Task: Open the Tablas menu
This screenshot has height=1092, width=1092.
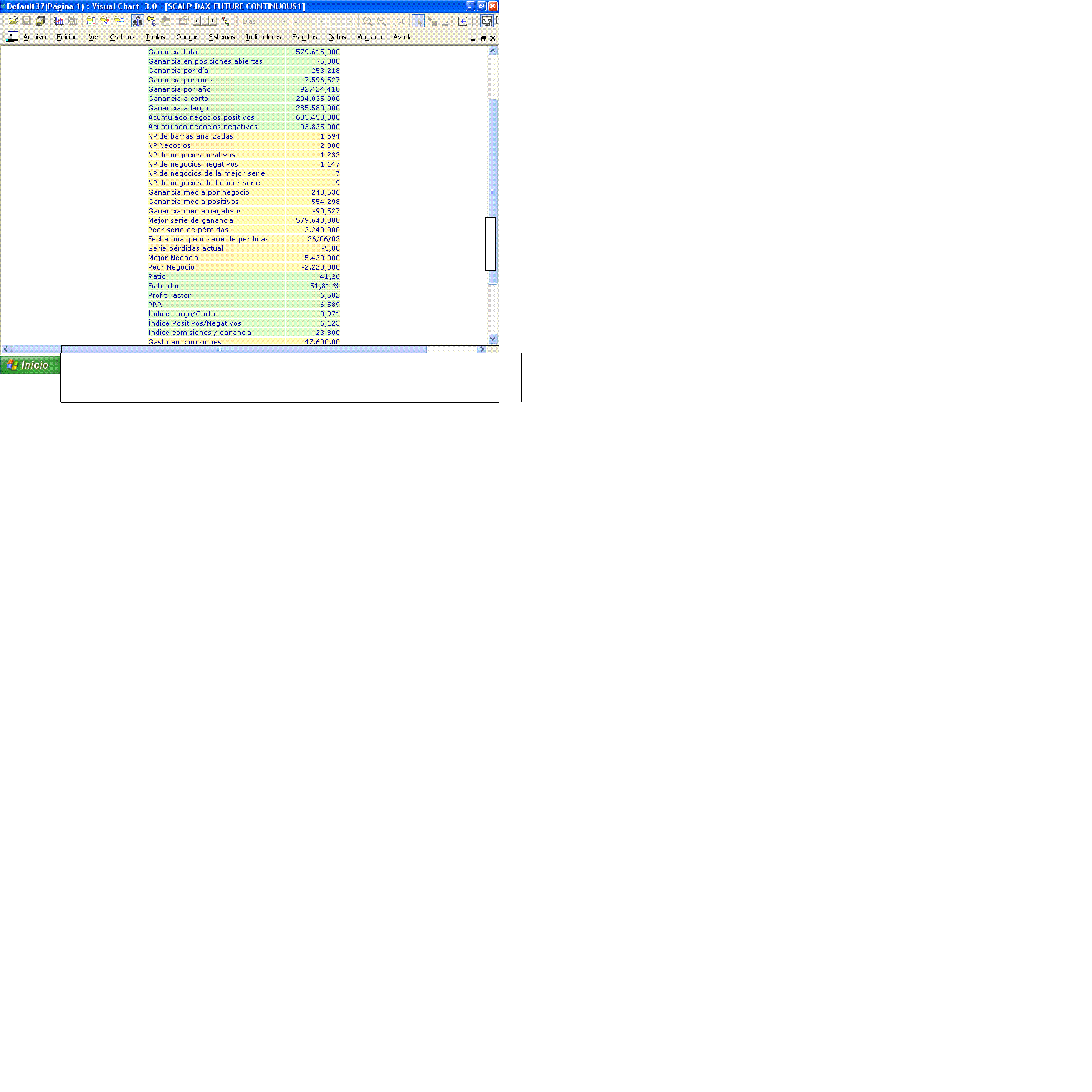Action: click(155, 37)
